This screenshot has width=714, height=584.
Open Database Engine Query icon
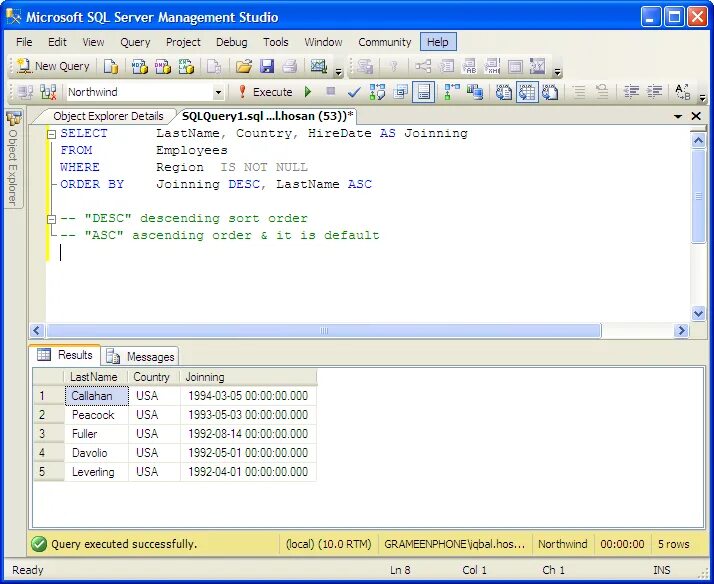click(x=111, y=66)
